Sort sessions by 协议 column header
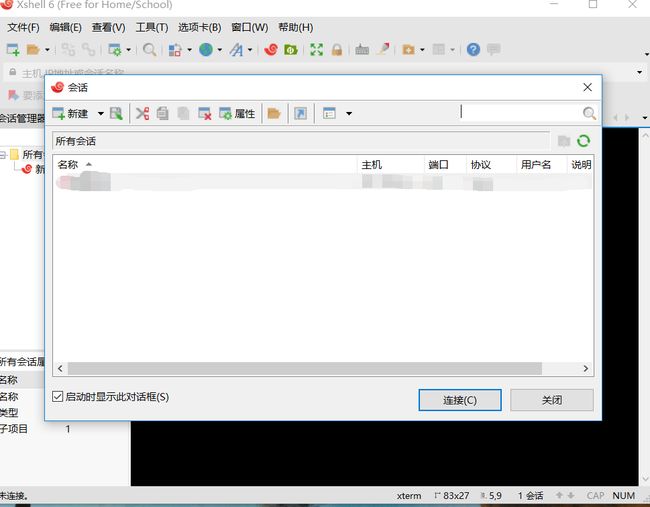Image resolution: width=650 pixels, height=507 pixels. (491, 165)
